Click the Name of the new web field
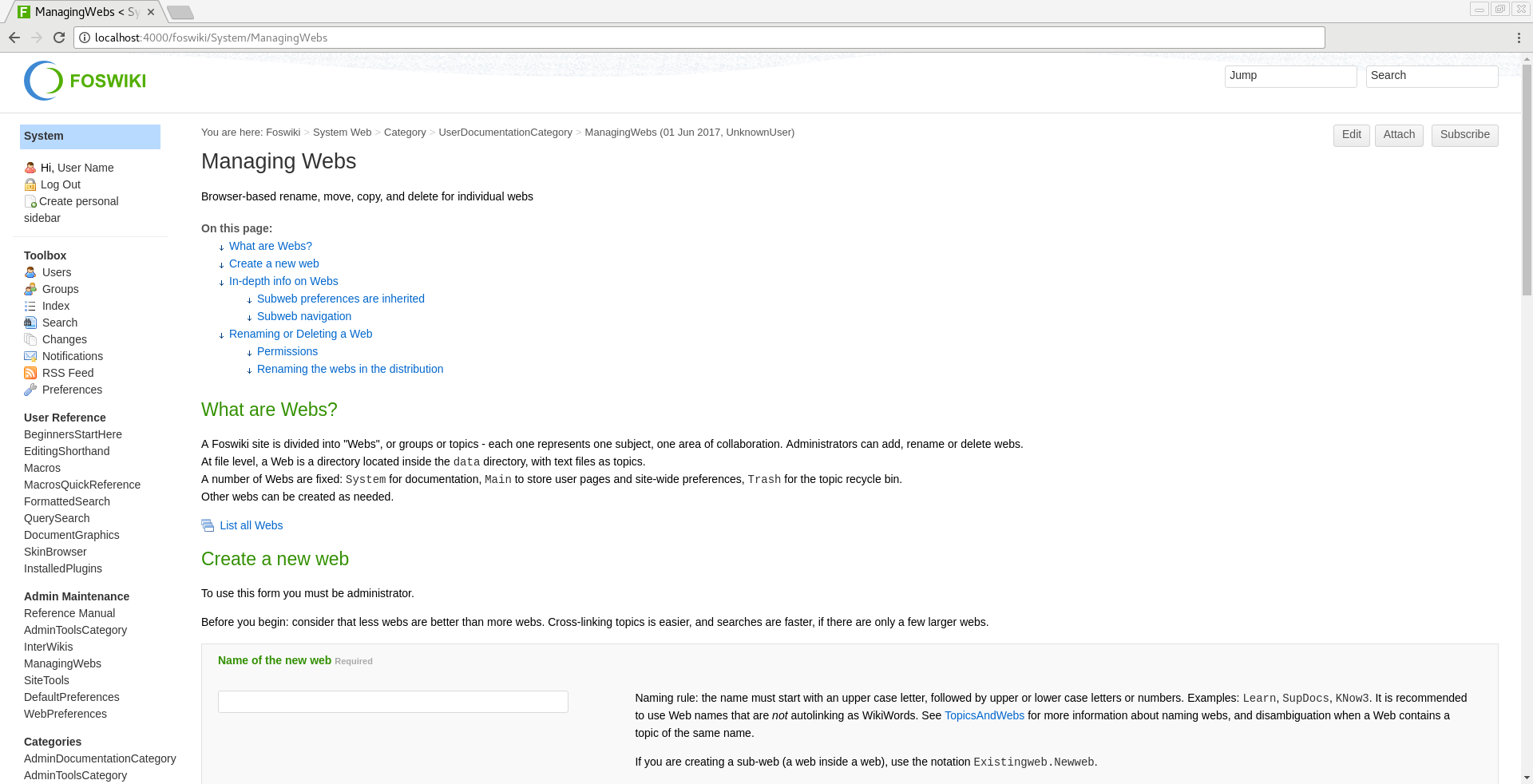Screen dimensions: 1533x784 [x=393, y=702]
